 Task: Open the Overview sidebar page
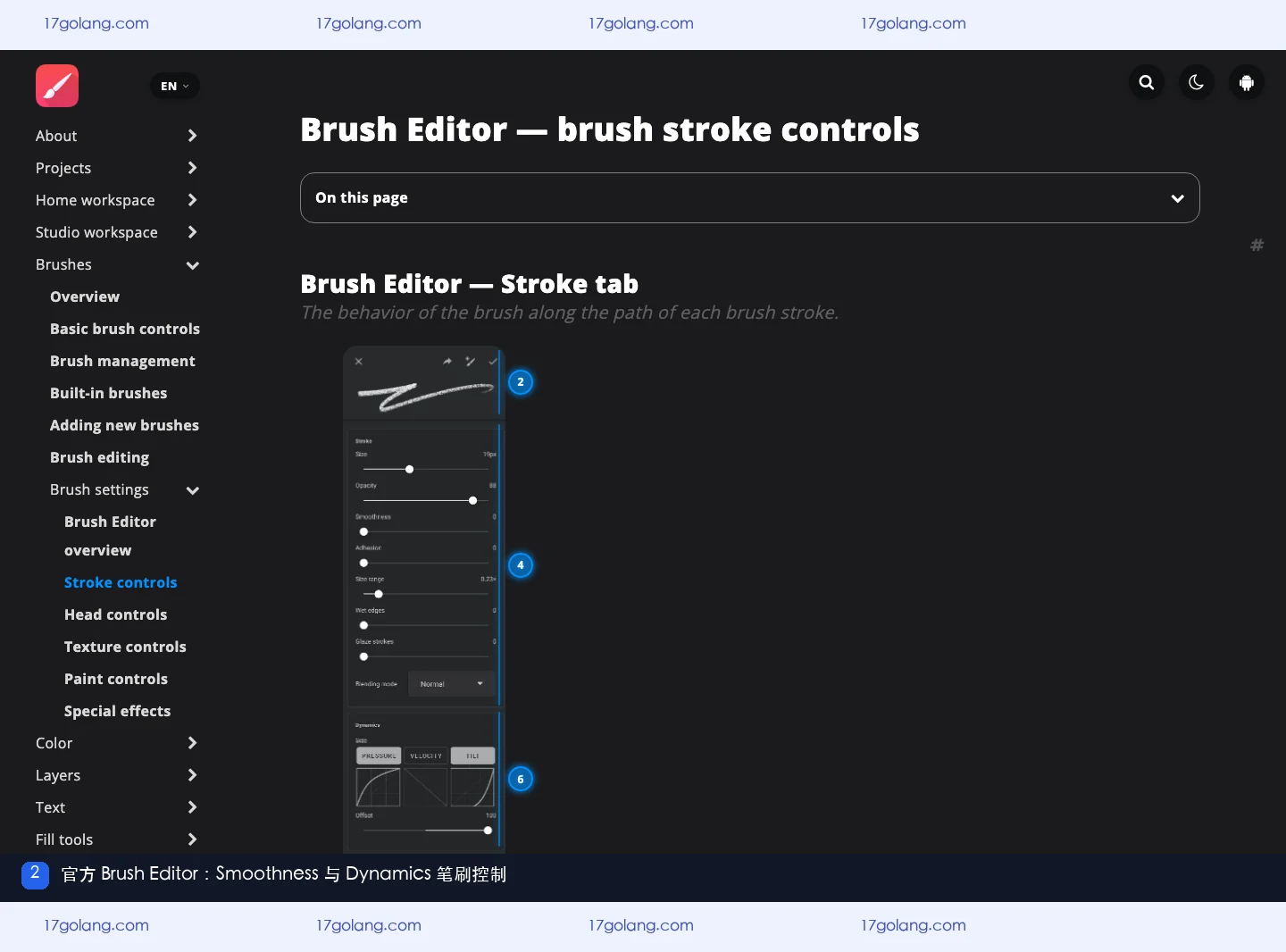pos(85,296)
